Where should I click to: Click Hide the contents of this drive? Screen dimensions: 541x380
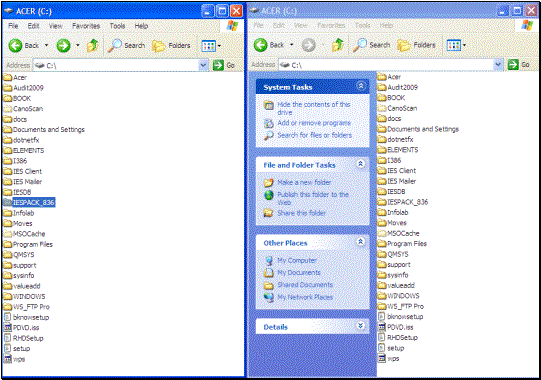pyautogui.click(x=313, y=108)
